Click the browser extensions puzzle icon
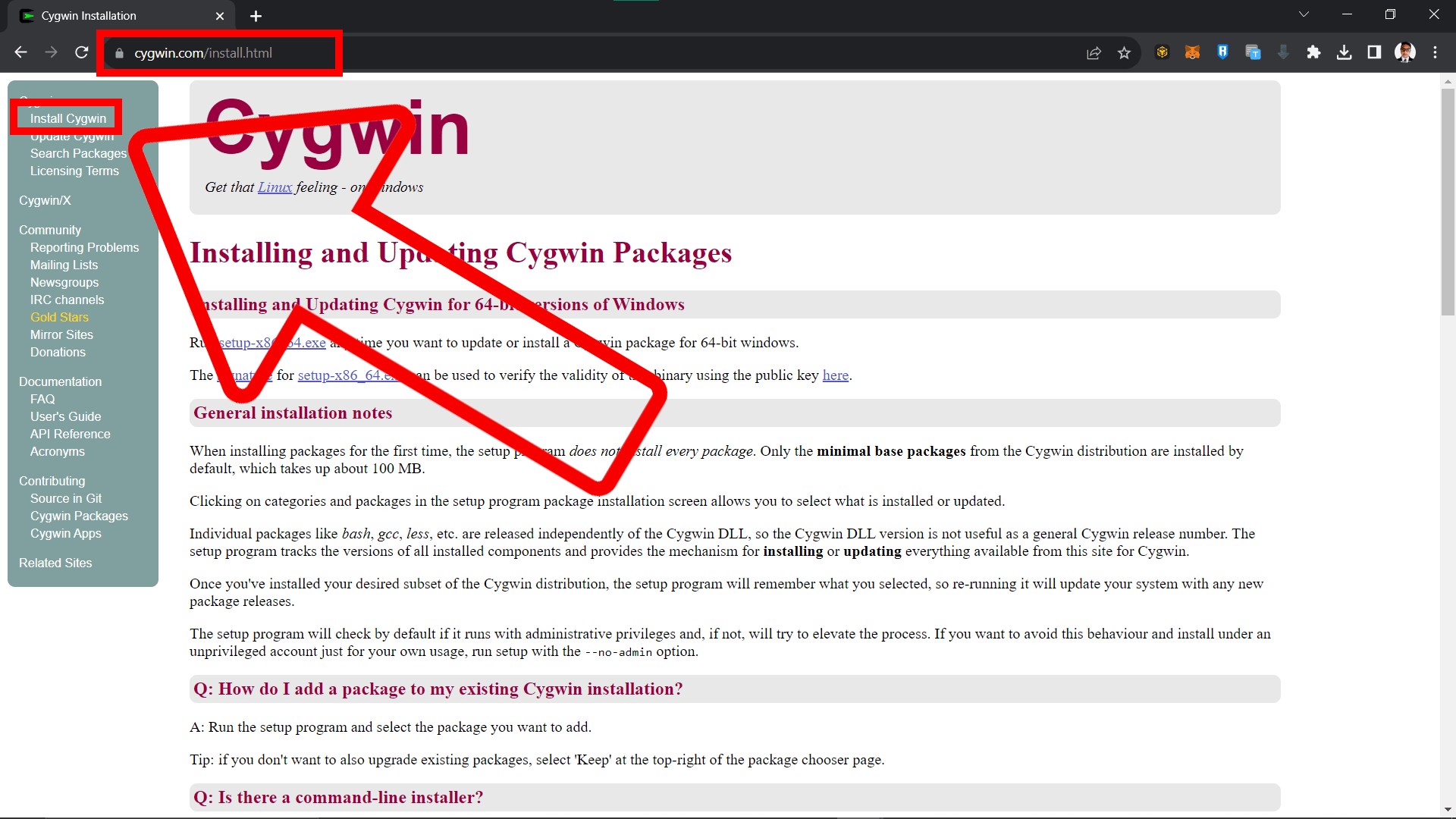Viewport: 1456px width, 819px height. click(x=1313, y=52)
